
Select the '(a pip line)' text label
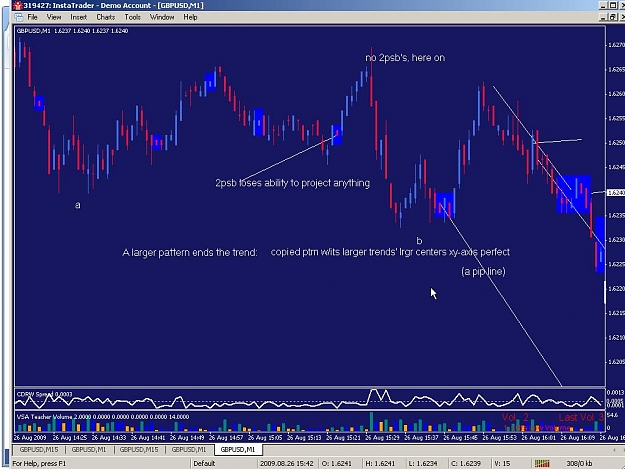coord(483,272)
